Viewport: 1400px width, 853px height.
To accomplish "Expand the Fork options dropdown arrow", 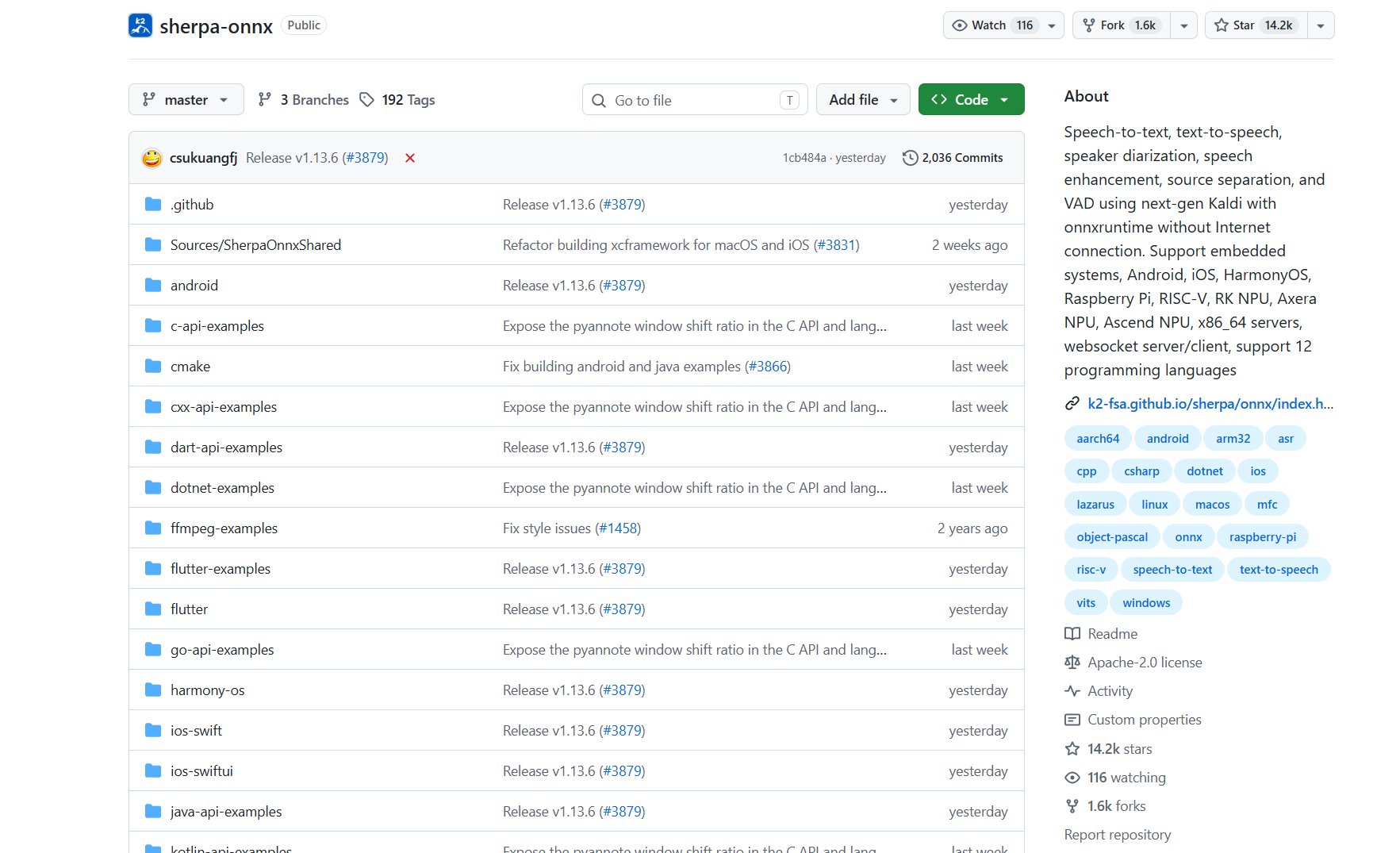I will [1184, 25].
